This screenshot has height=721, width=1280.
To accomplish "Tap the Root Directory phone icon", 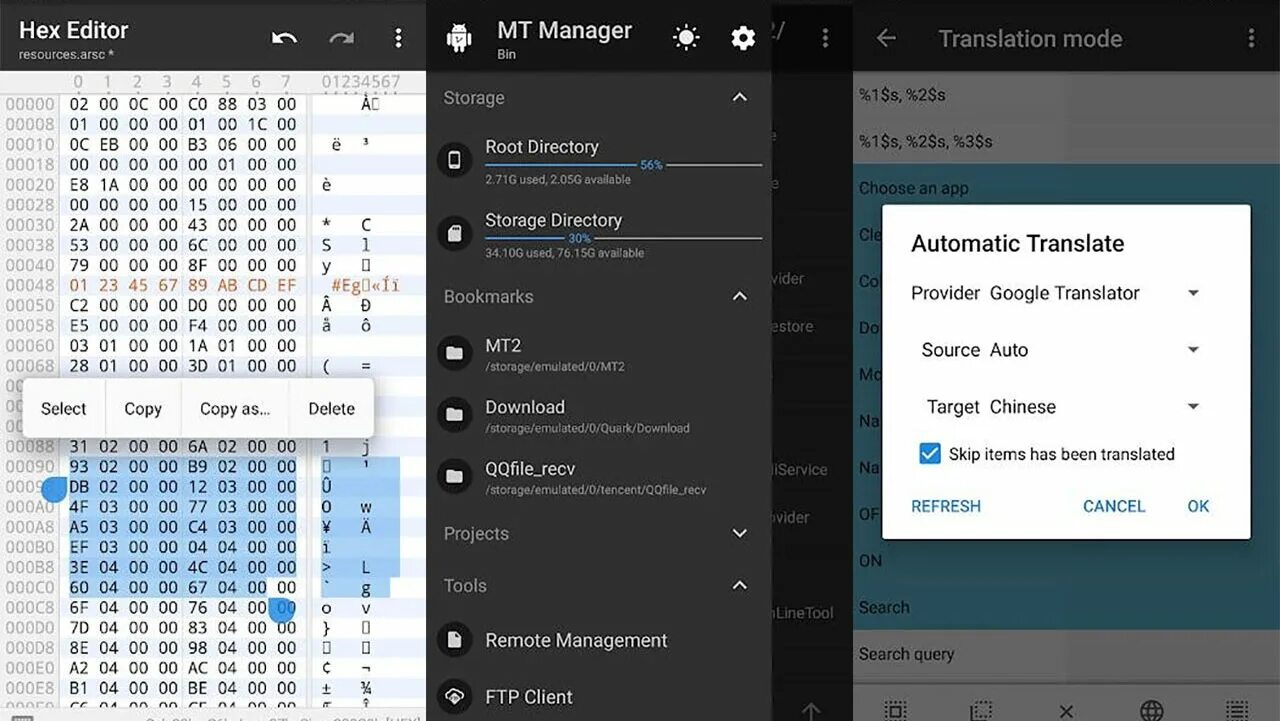I will coord(455,160).
